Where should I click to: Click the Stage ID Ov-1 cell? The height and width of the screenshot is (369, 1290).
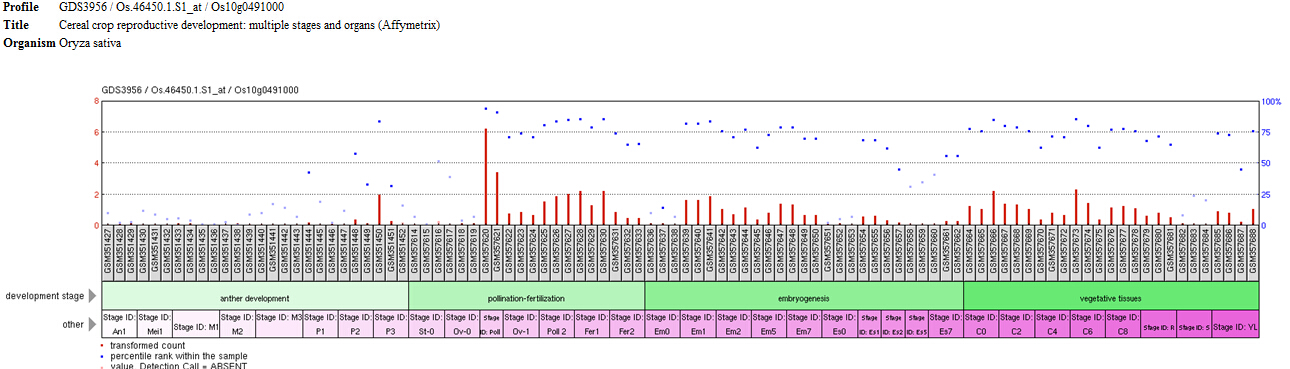521,324
